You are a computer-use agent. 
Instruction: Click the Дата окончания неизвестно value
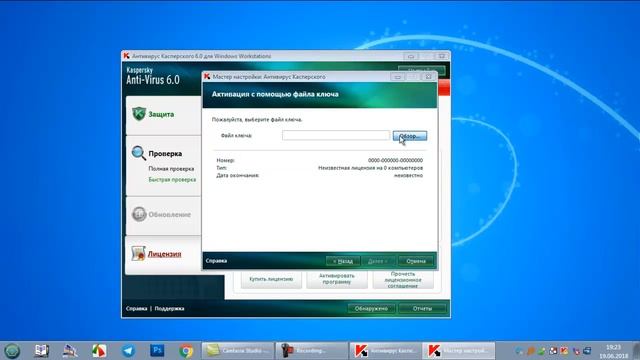click(408, 176)
